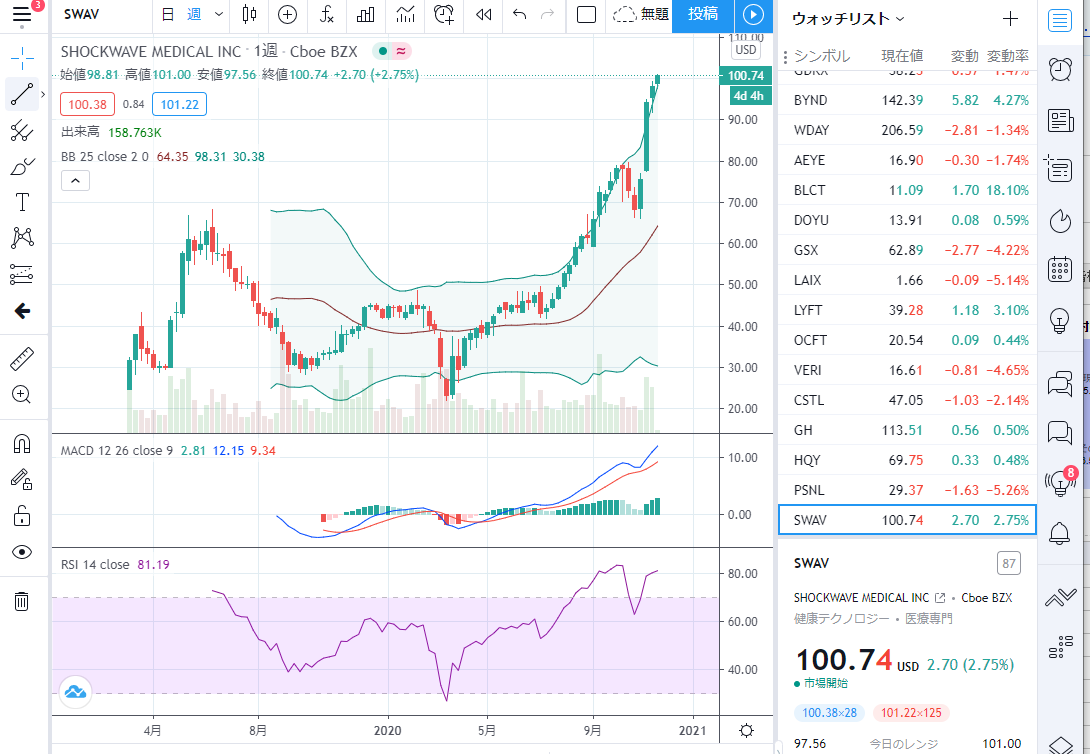Toggle magnet mode
The width and height of the screenshot is (1090, 754).
tap(22, 443)
